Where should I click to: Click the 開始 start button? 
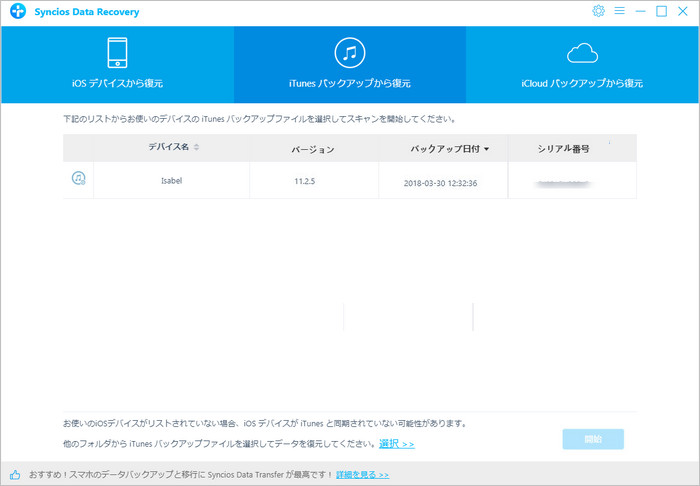pos(593,439)
